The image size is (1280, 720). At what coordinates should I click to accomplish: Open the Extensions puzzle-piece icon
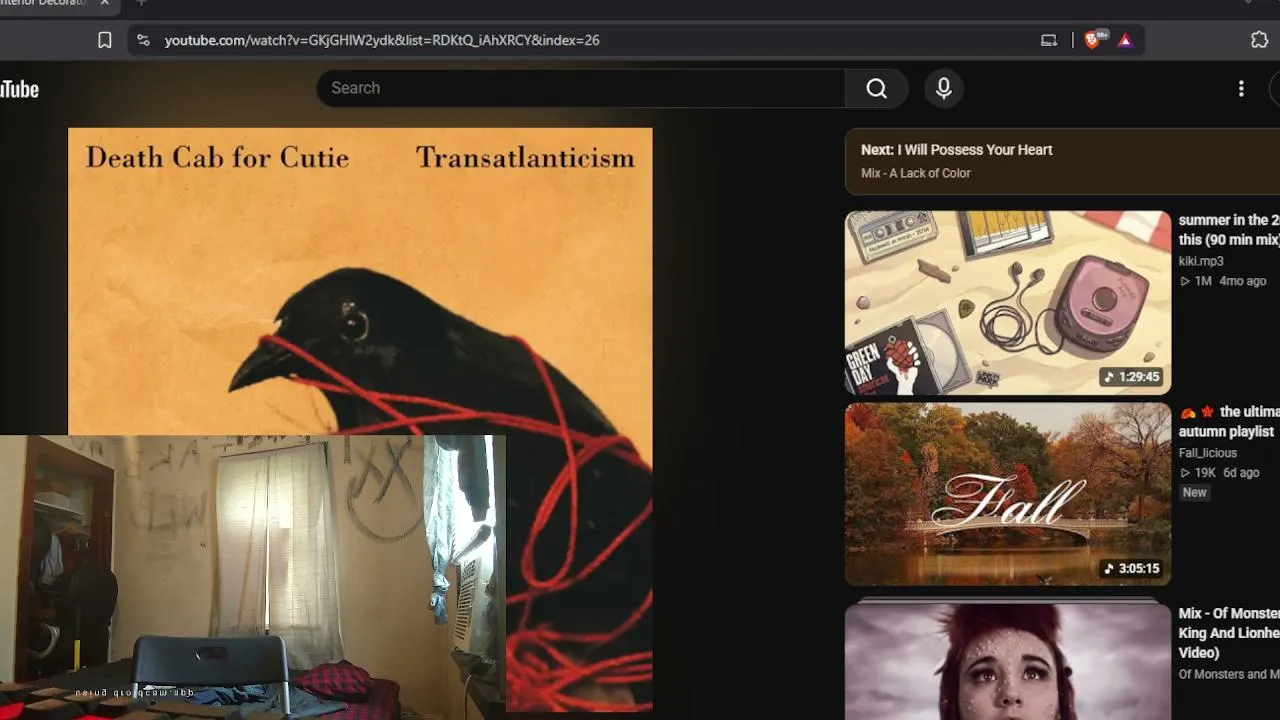click(x=1260, y=40)
